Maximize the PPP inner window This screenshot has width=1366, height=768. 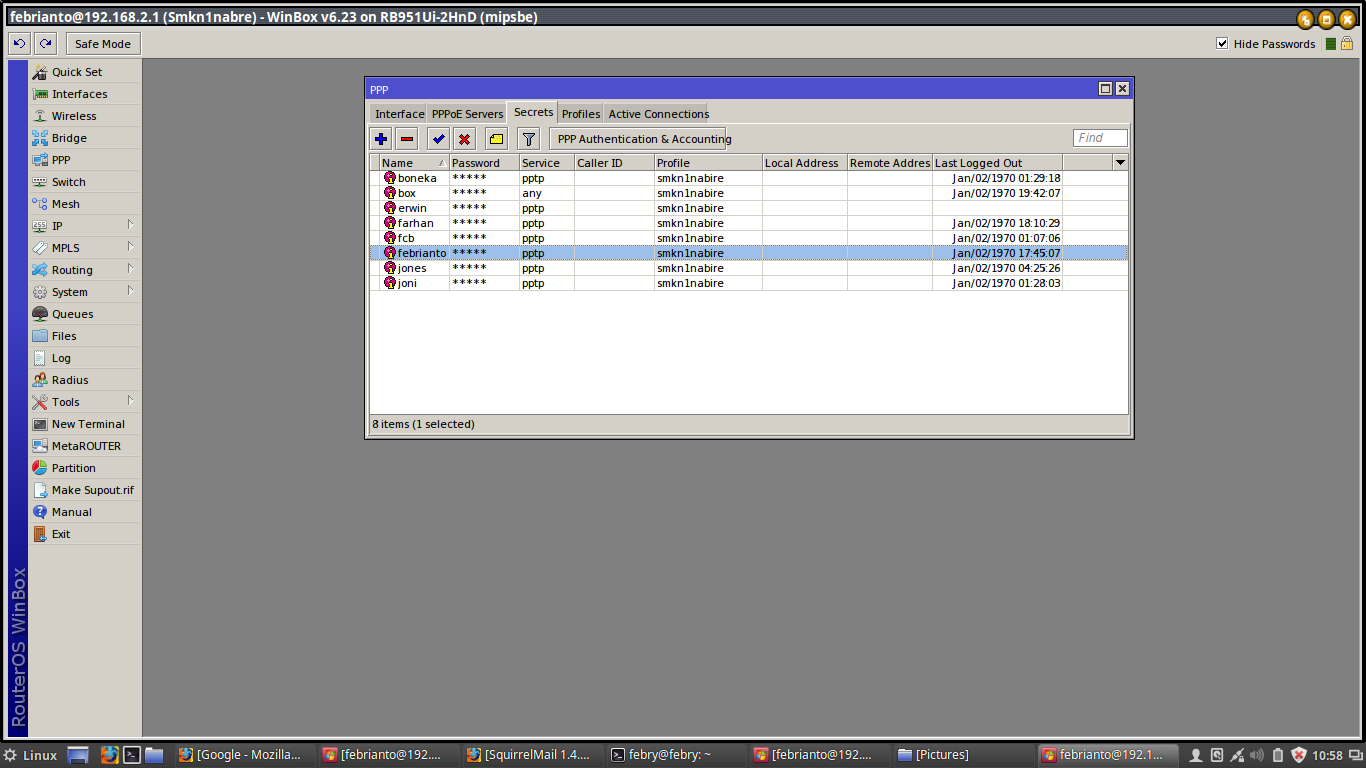pos(1105,89)
